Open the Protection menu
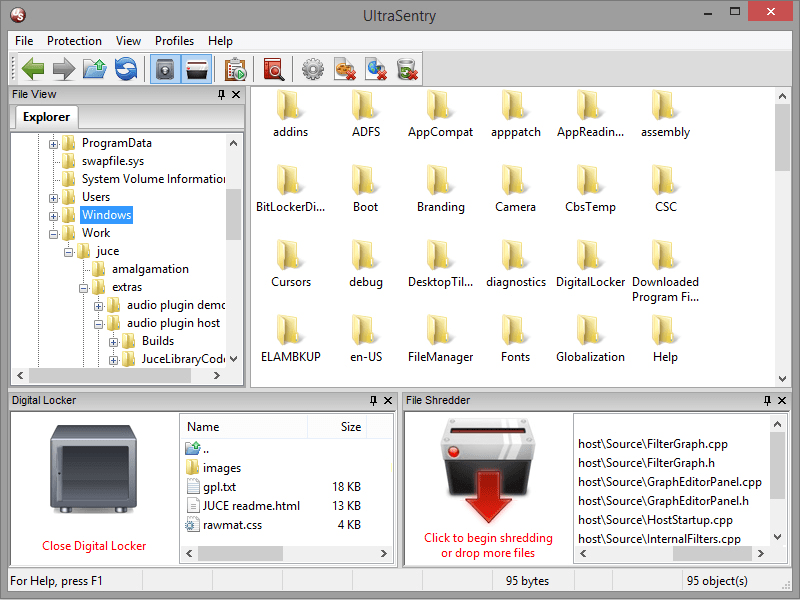The width and height of the screenshot is (800, 600). point(74,41)
